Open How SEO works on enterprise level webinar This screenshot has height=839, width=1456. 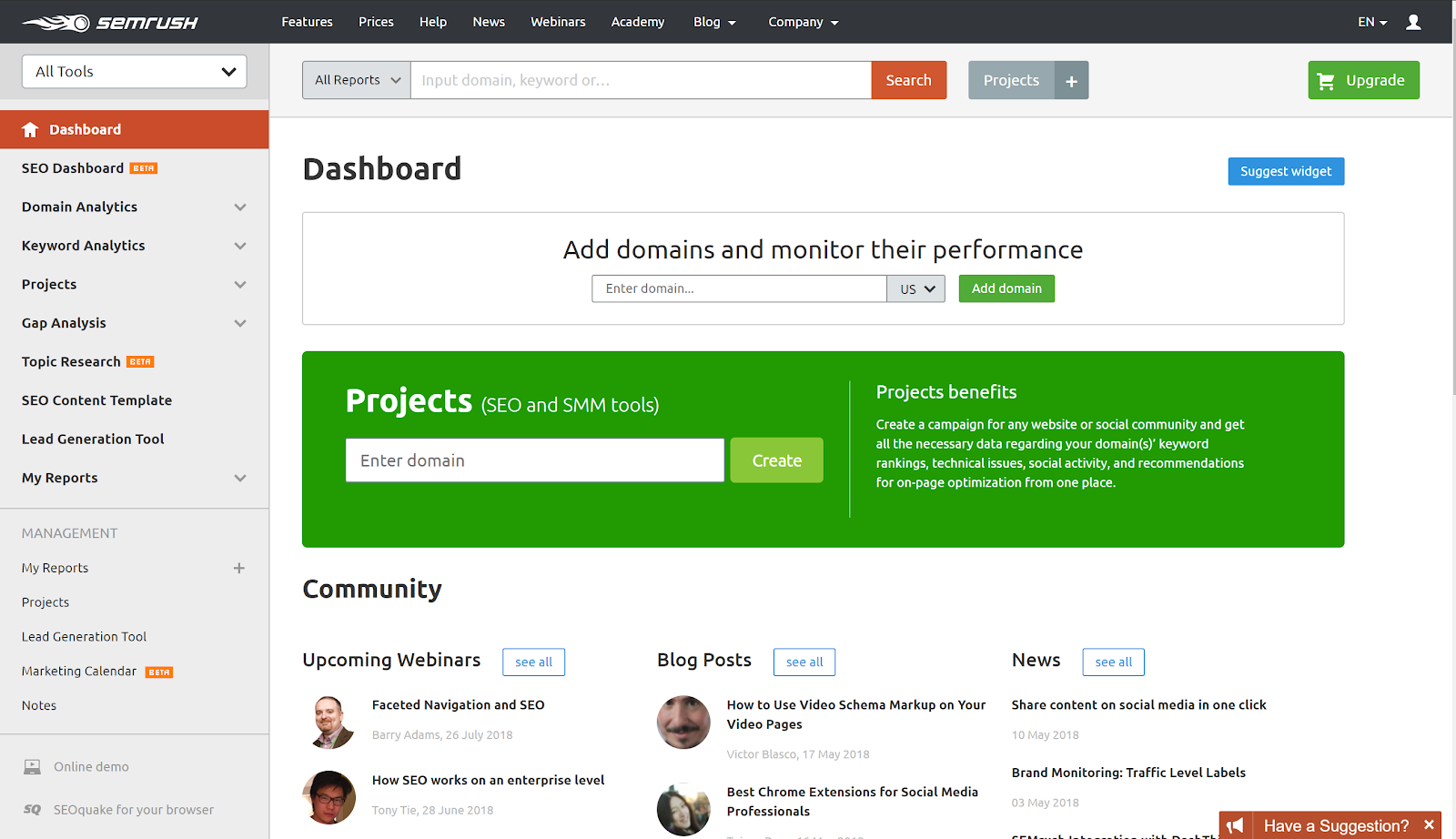[x=488, y=781]
